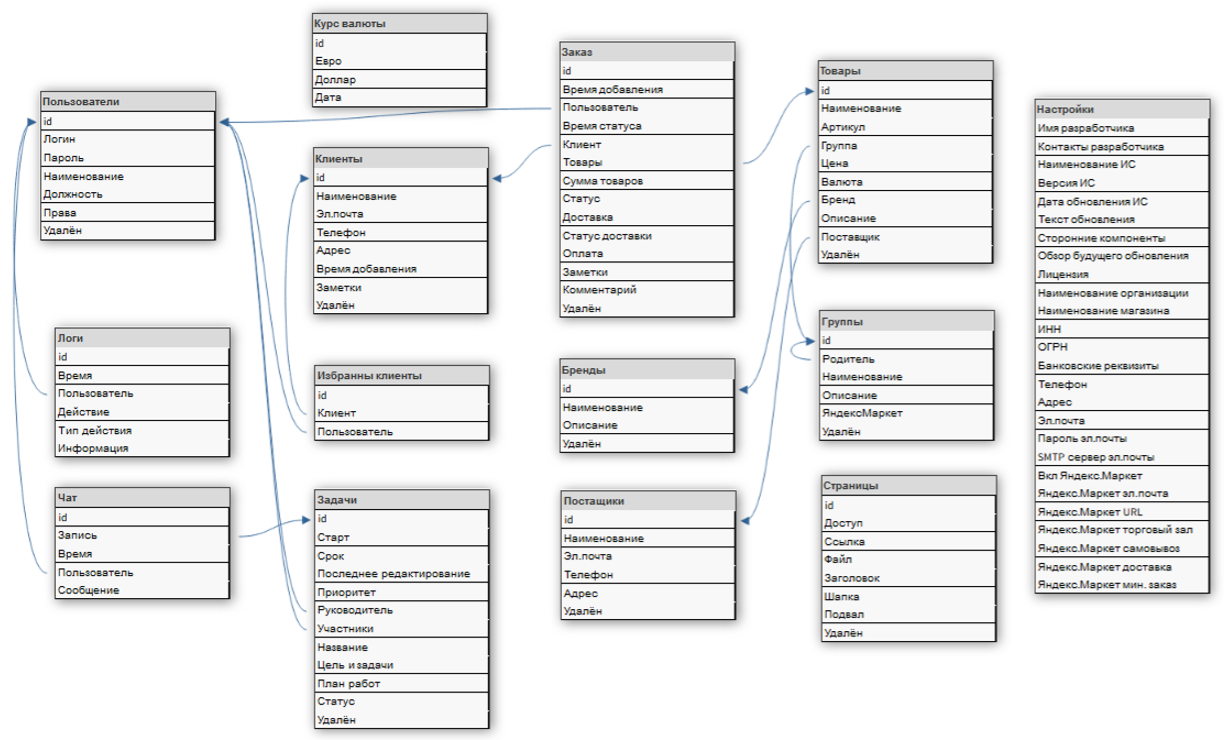The image size is (1224, 740).
Task: Select the Лицензия field
Action: pos(1122,274)
